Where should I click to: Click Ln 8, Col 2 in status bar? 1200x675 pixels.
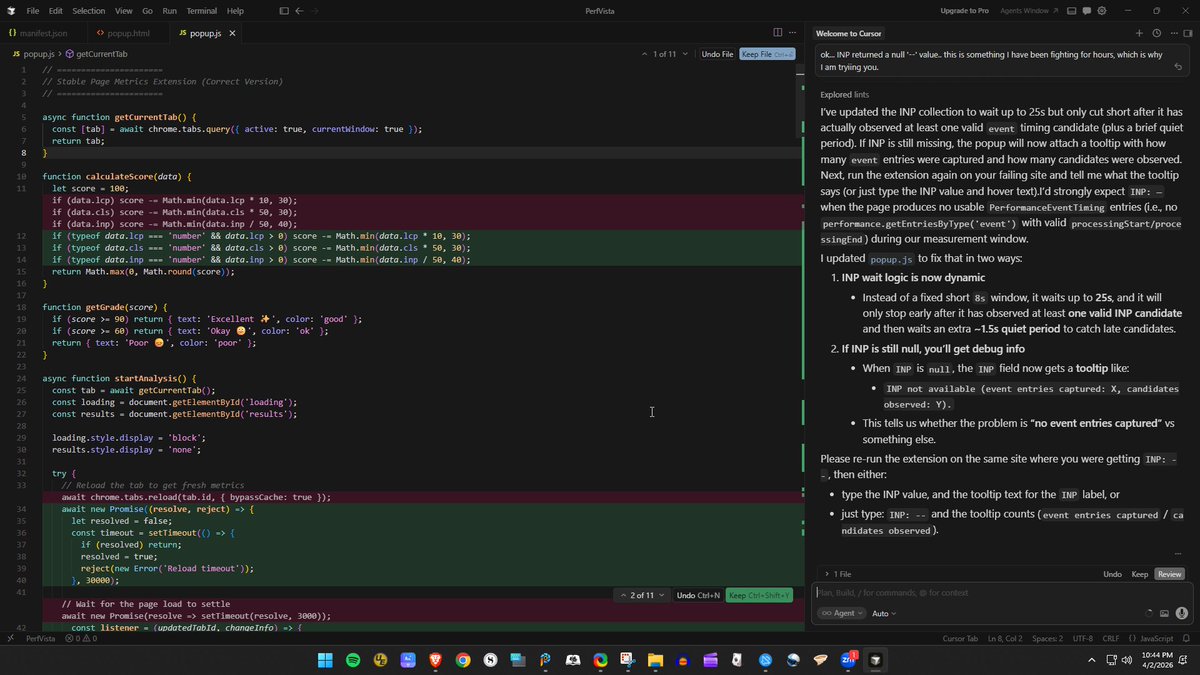point(1005,638)
